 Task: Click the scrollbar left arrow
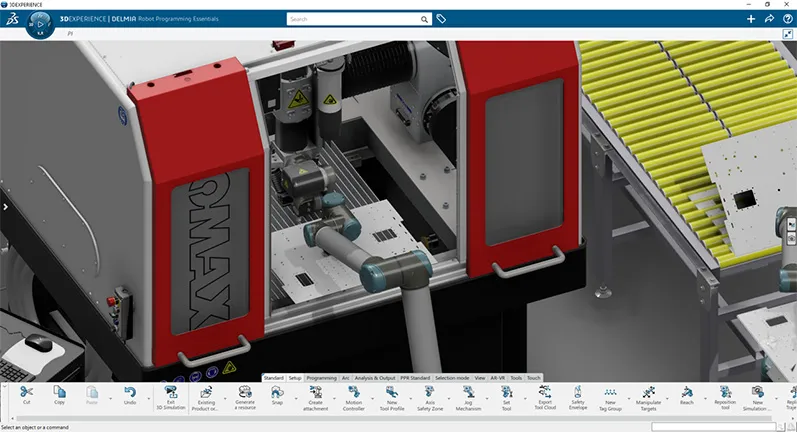(12, 419)
